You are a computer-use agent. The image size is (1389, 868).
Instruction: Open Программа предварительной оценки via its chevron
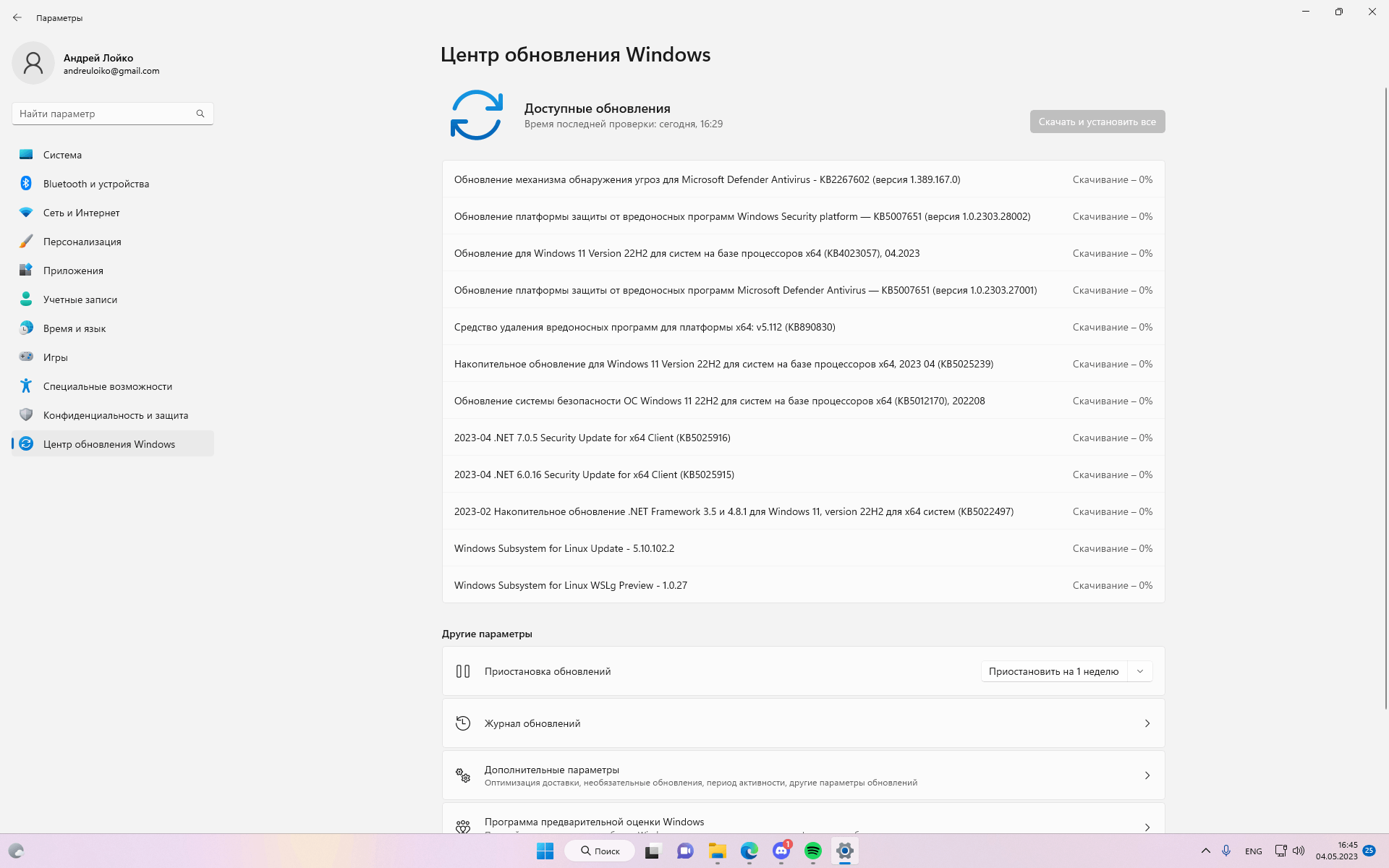point(1147,827)
